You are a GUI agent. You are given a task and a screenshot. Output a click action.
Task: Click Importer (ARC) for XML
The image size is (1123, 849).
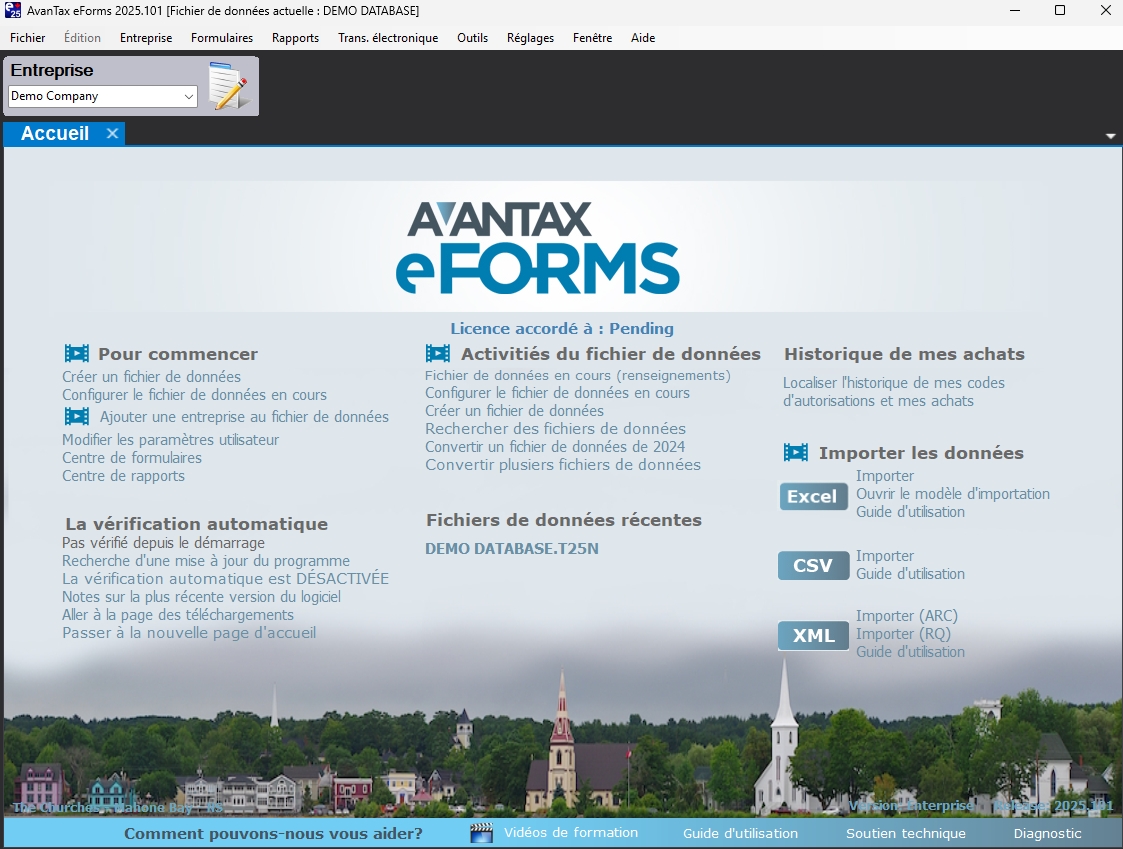tap(907, 615)
